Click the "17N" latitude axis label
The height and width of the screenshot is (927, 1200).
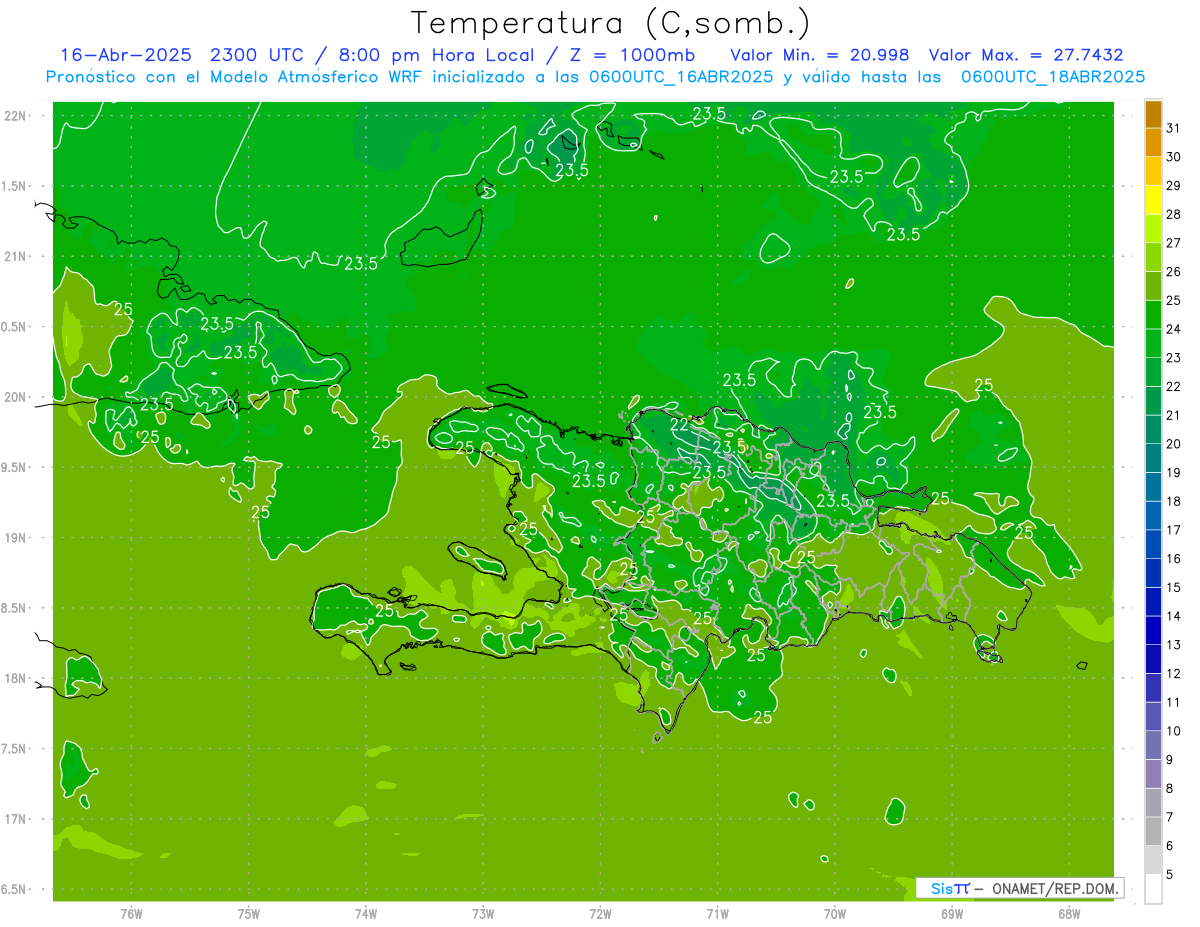[x=16, y=819]
